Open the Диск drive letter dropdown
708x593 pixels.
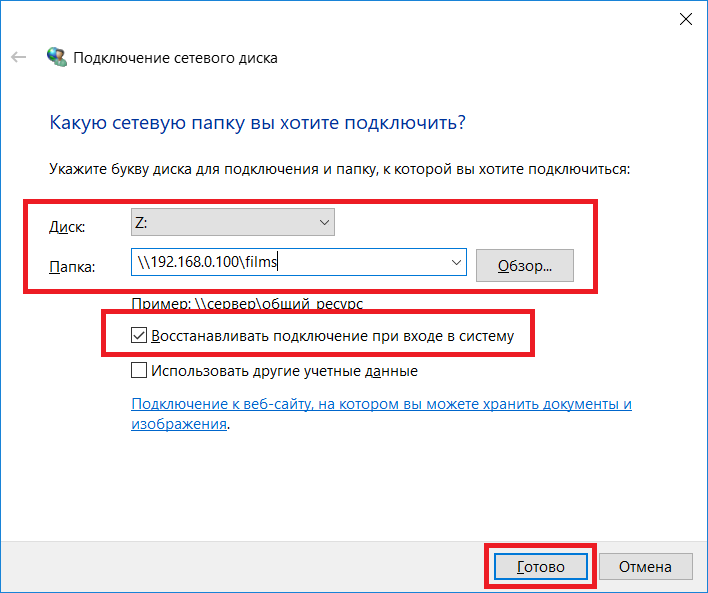(x=233, y=222)
